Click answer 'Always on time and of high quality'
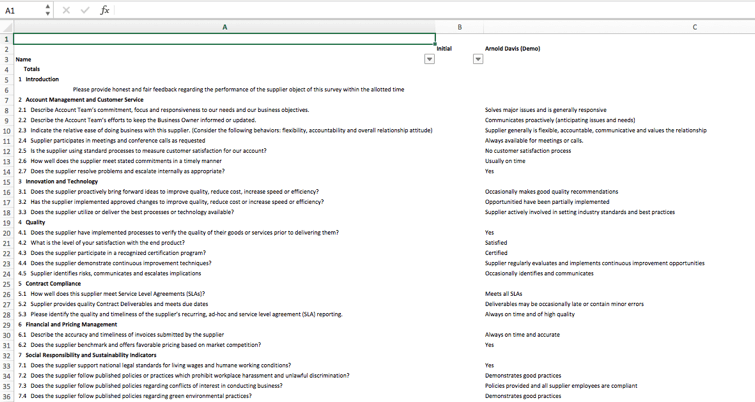Screen dimensions: 755x402 coord(530,314)
